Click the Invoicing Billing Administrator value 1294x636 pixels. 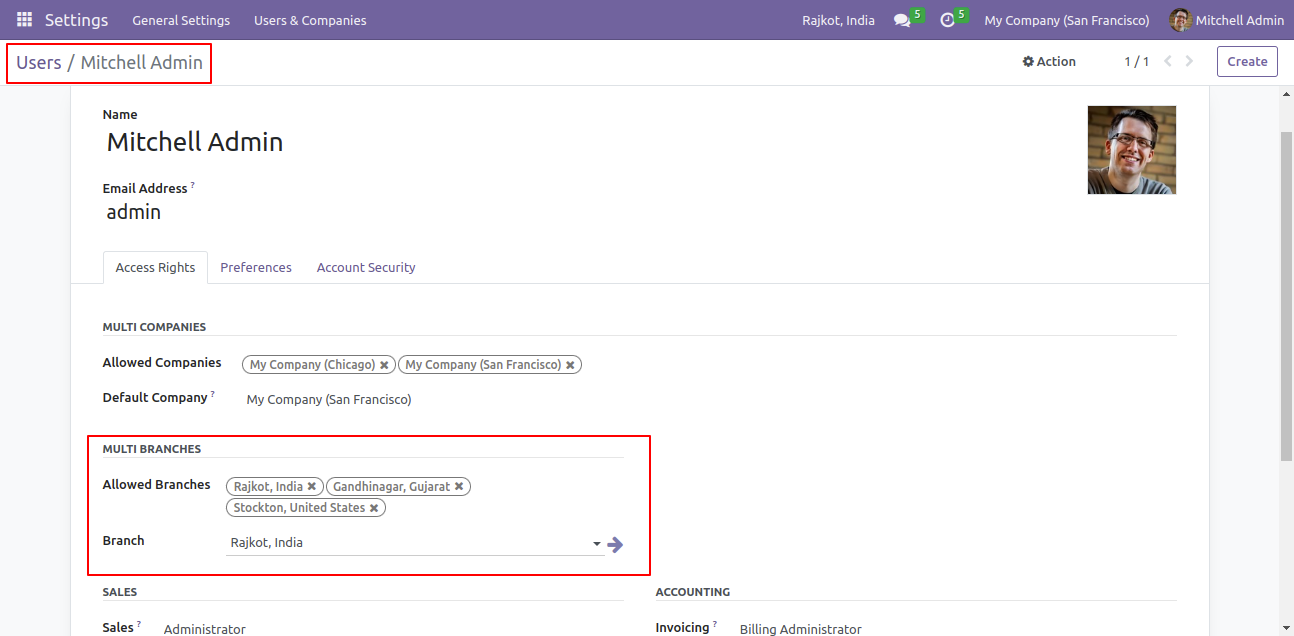(801, 629)
